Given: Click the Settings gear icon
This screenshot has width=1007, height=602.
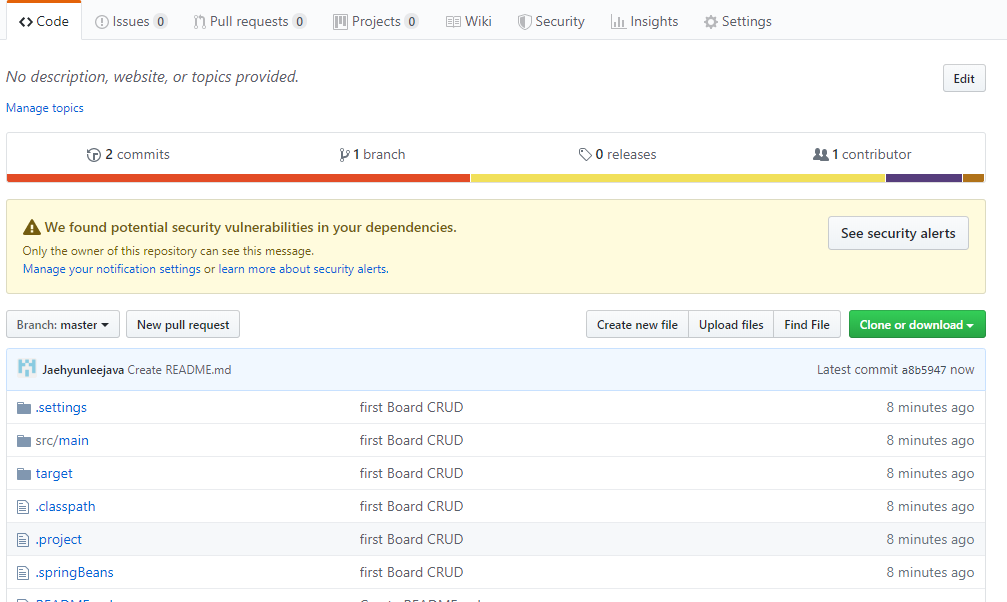Looking at the screenshot, I should pyautogui.click(x=710, y=22).
